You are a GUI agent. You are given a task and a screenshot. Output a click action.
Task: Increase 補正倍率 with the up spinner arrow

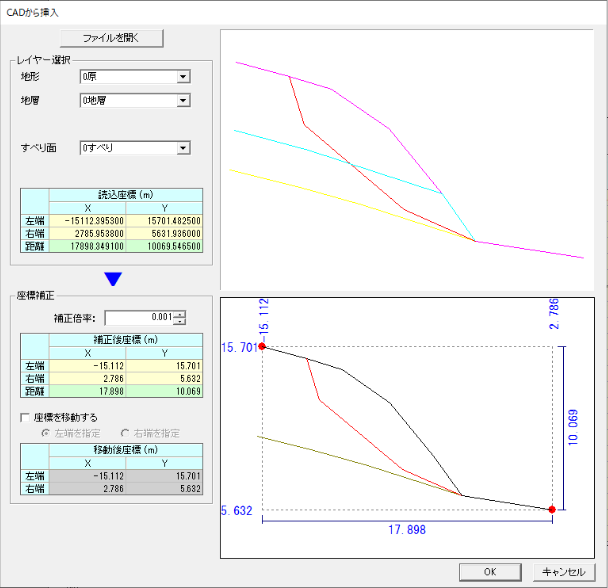click(x=180, y=314)
